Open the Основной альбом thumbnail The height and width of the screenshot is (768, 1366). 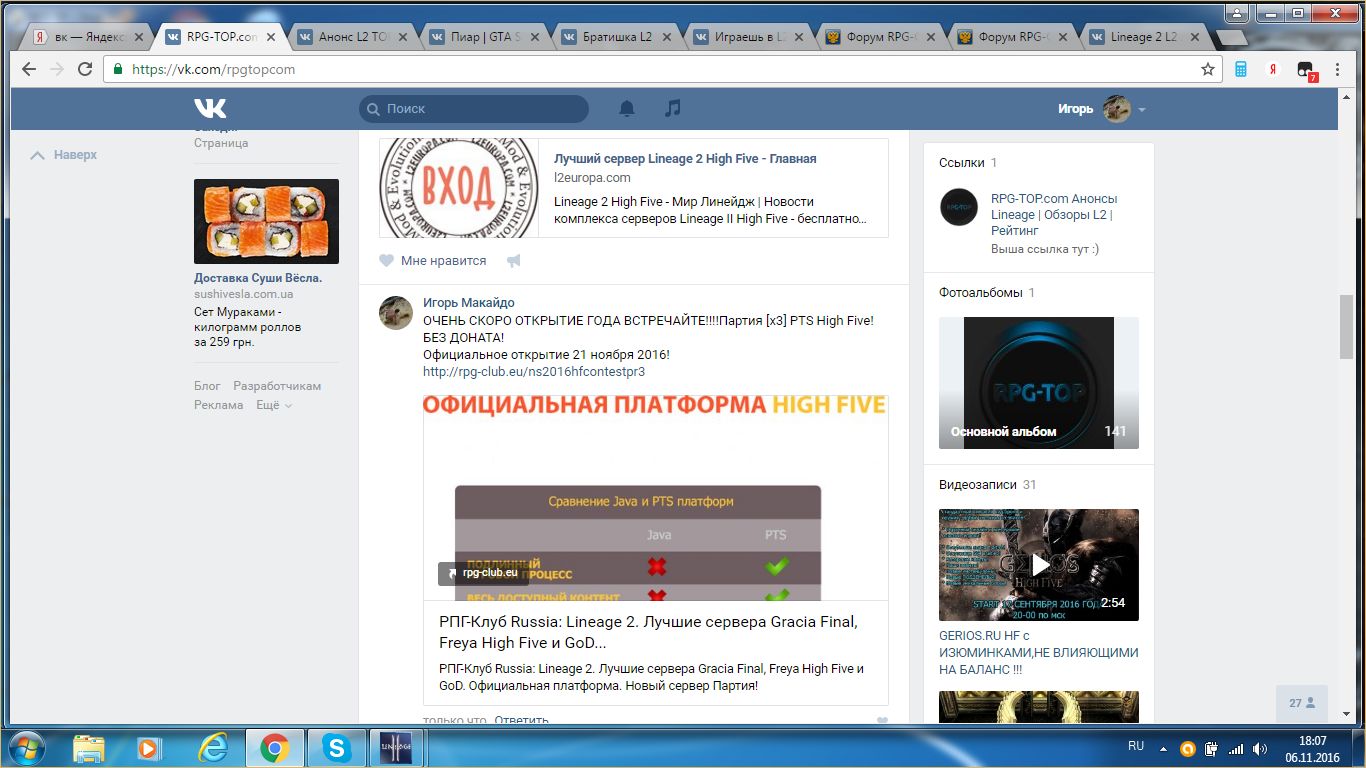(1039, 383)
